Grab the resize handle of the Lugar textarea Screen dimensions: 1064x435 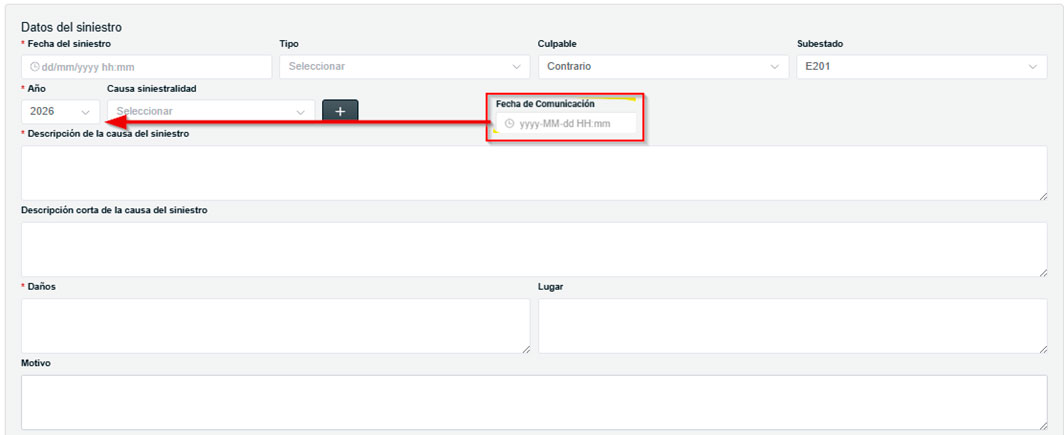click(x=1042, y=348)
